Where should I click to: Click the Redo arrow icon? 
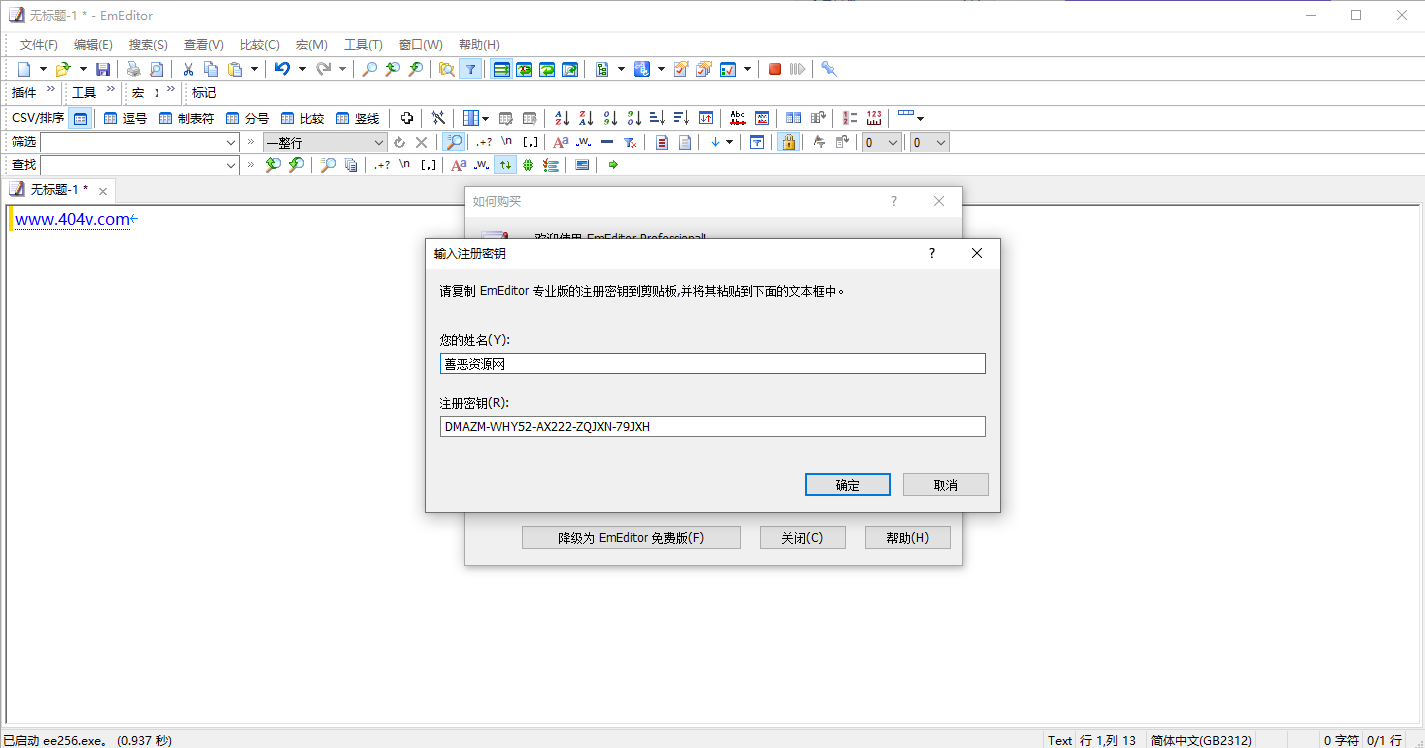[323, 69]
